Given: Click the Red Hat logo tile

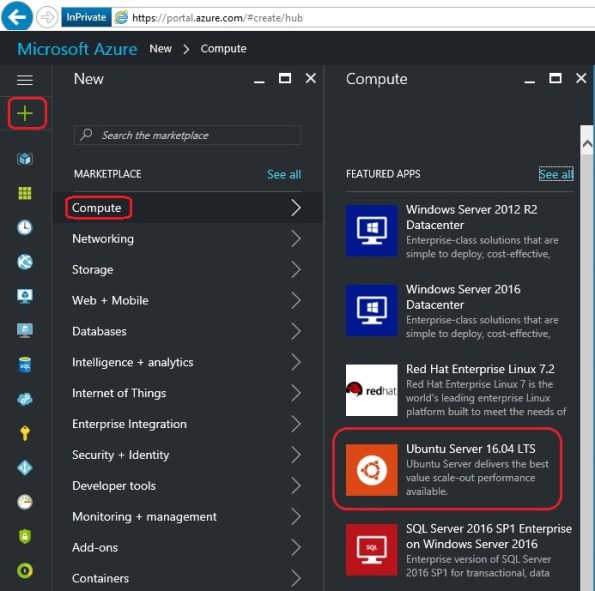Looking at the screenshot, I should [371, 390].
